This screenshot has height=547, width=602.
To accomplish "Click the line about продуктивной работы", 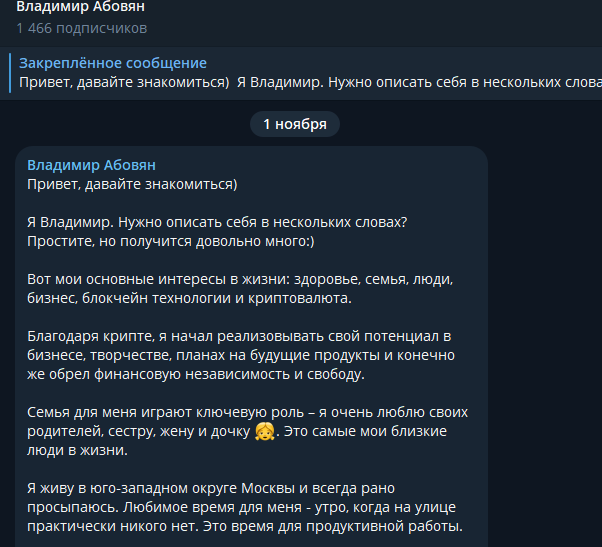I will coord(245,526).
